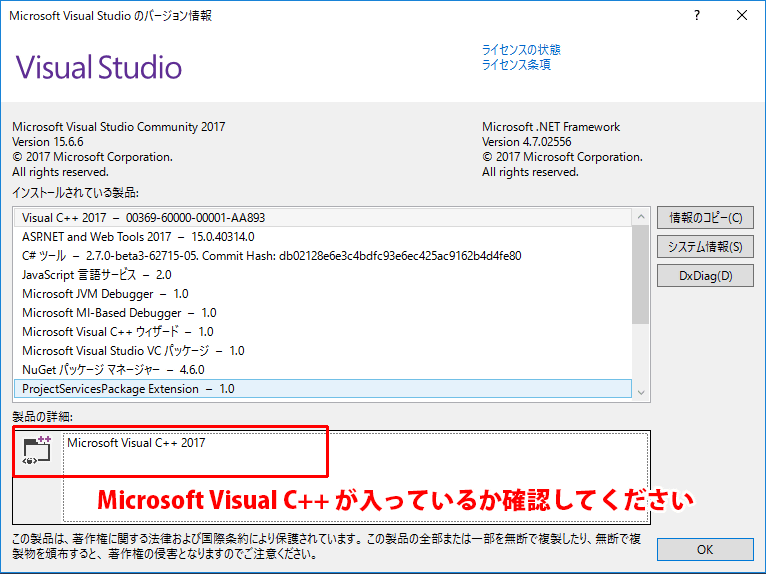Select Microsoft MI-Based Debugger row
The image size is (766, 574).
click(x=323, y=313)
